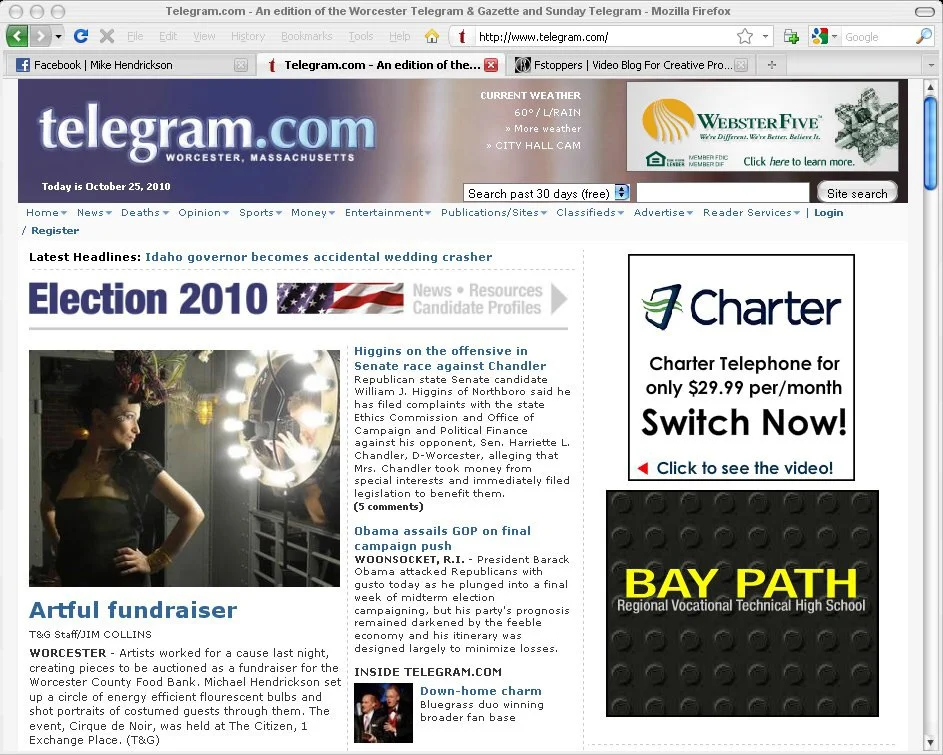
Task: Click the Site search button
Action: click(x=857, y=193)
